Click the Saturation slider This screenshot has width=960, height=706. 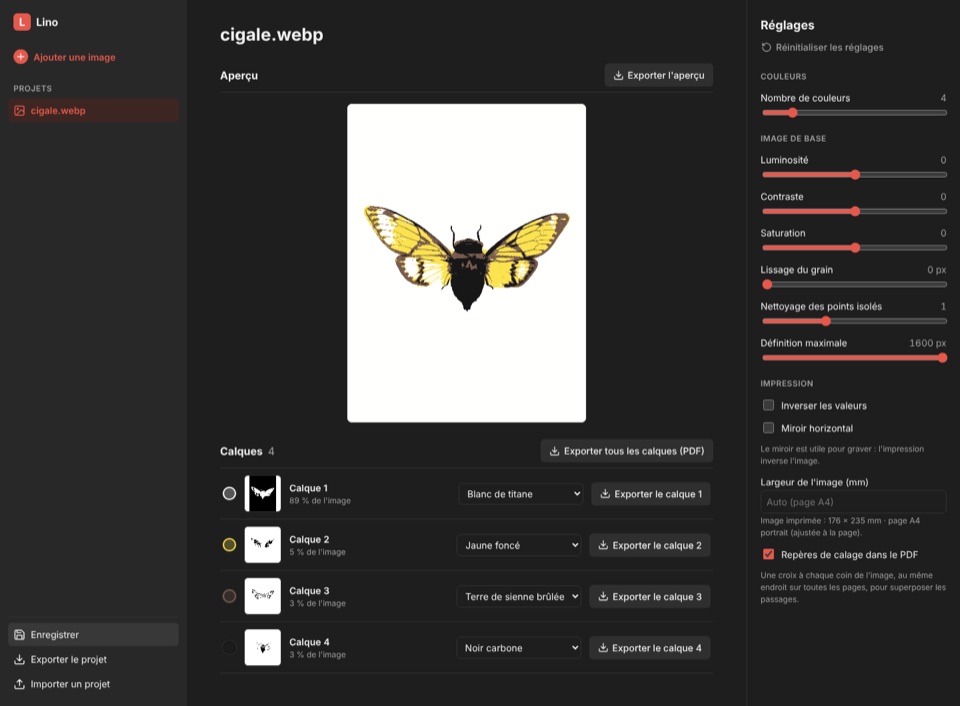tap(854, 248)
